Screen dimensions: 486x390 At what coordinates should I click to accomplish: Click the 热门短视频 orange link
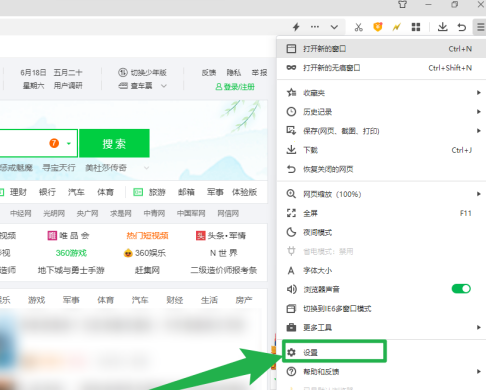(x=147, y=236)
